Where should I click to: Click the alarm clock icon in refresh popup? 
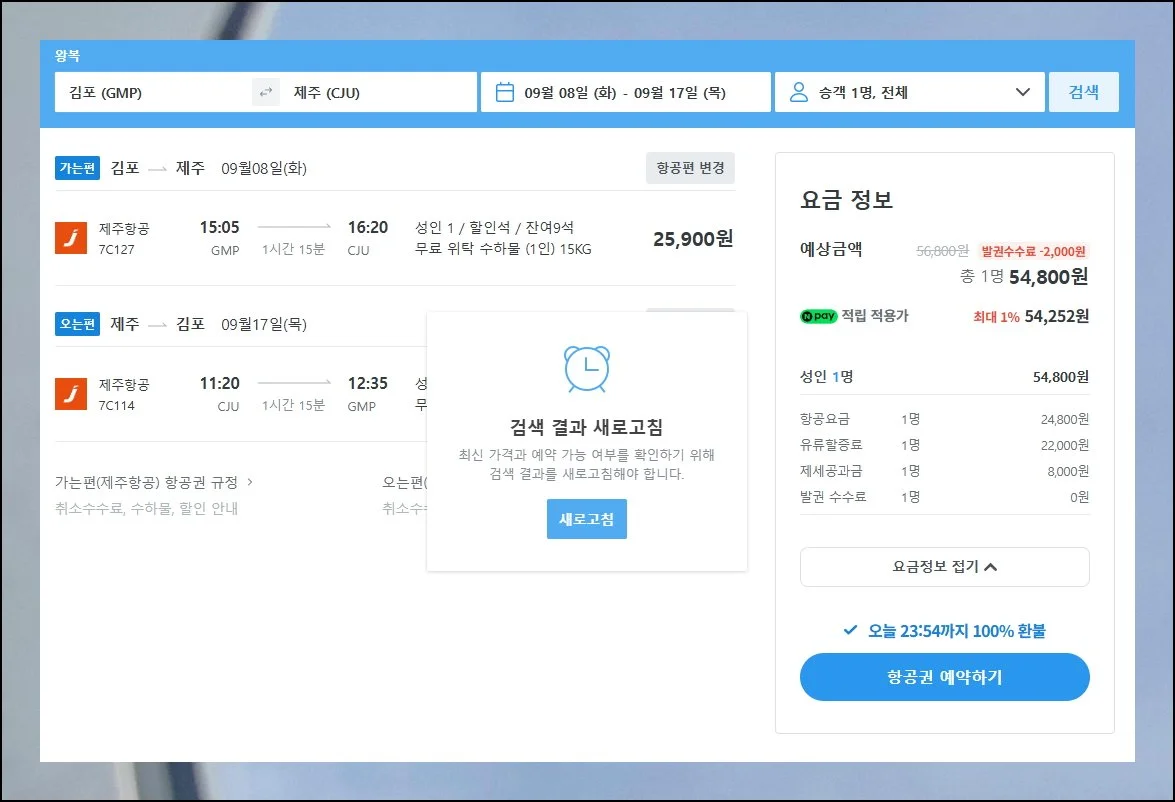pos(586,369)
